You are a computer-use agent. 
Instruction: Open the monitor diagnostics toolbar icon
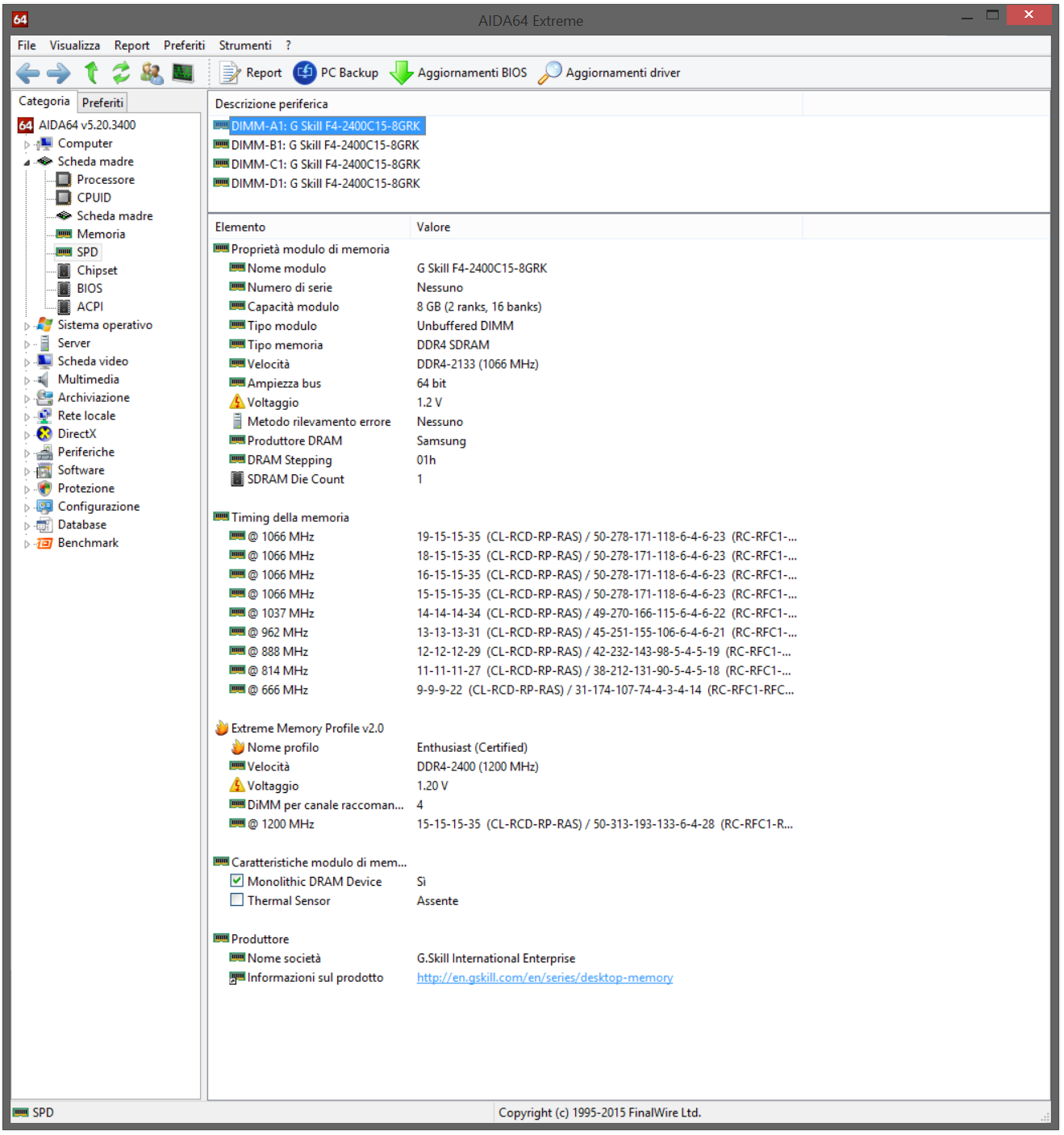tap(183, 73)
